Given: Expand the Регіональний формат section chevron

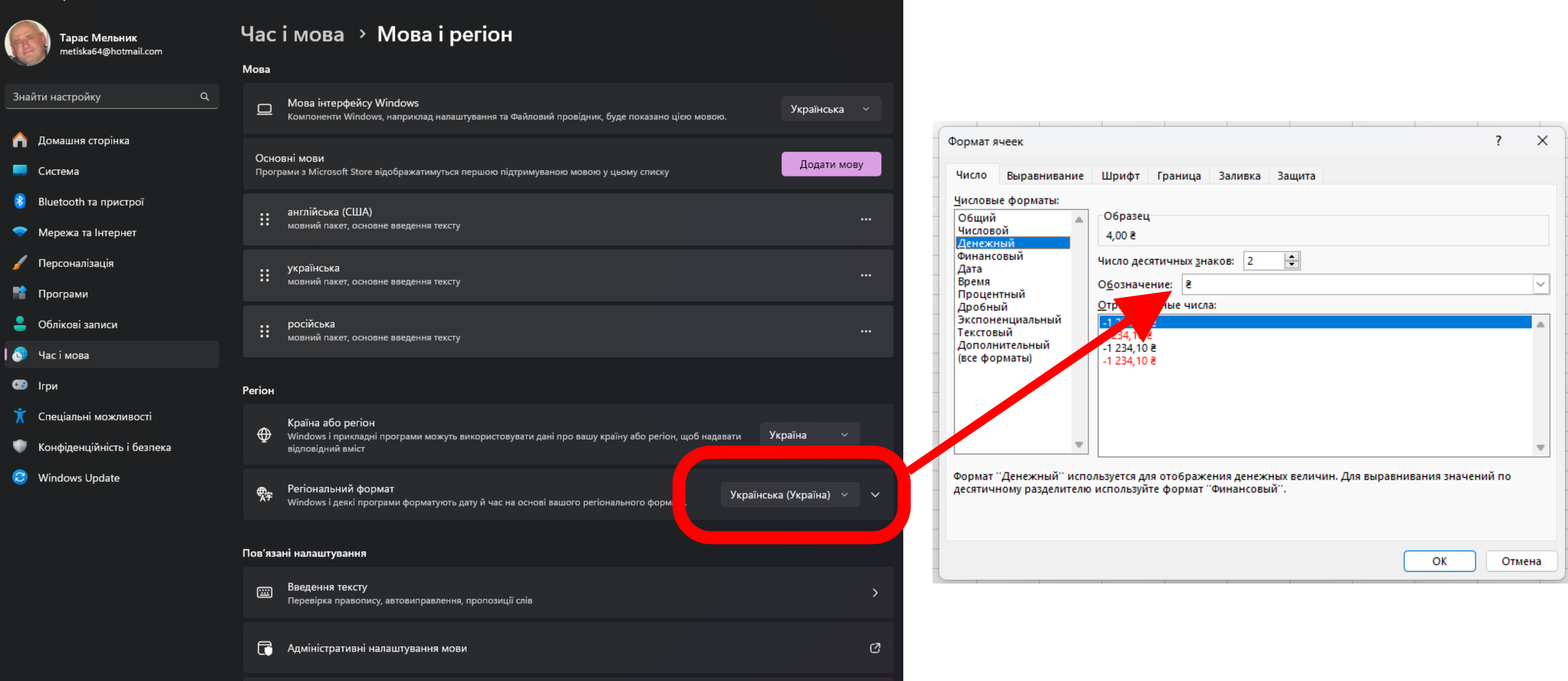Looking at the screenshot, I should click(x=875, y=495).
